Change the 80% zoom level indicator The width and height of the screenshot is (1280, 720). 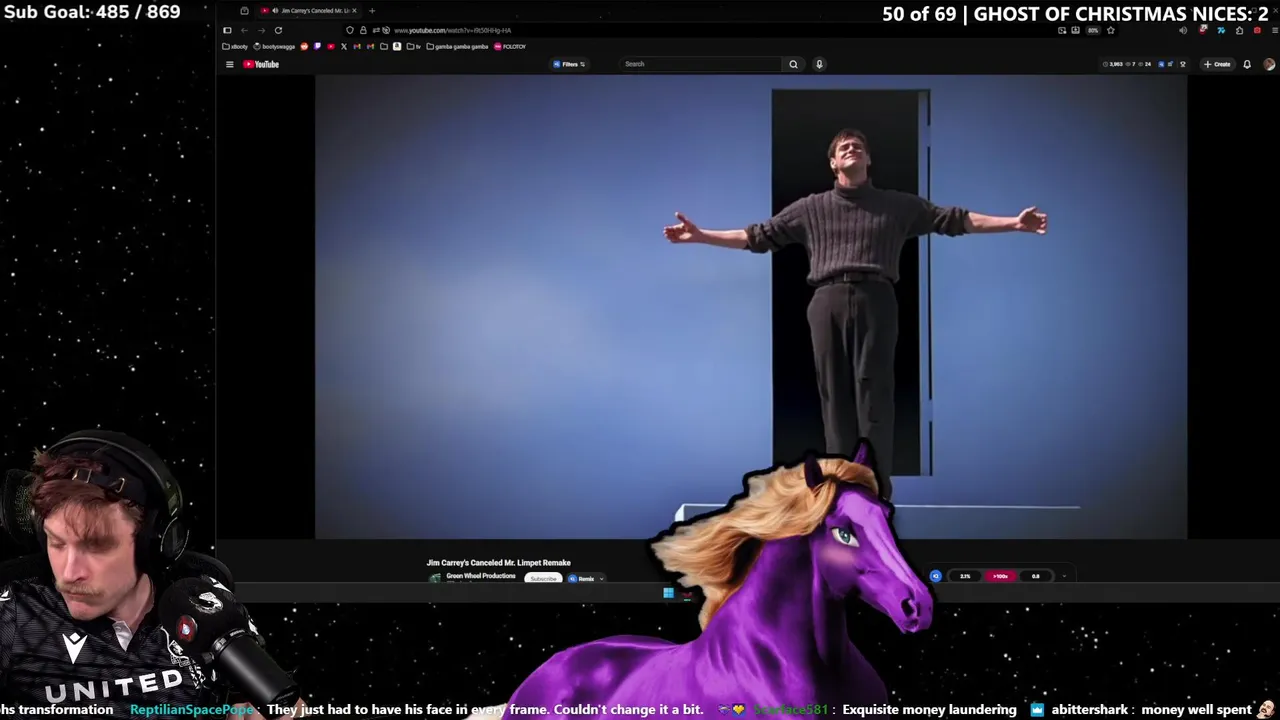tap(1093, 30)
